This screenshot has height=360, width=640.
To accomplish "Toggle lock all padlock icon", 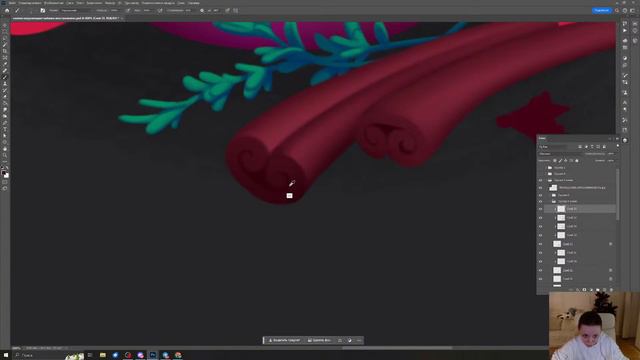I will [x=577, y=161].
